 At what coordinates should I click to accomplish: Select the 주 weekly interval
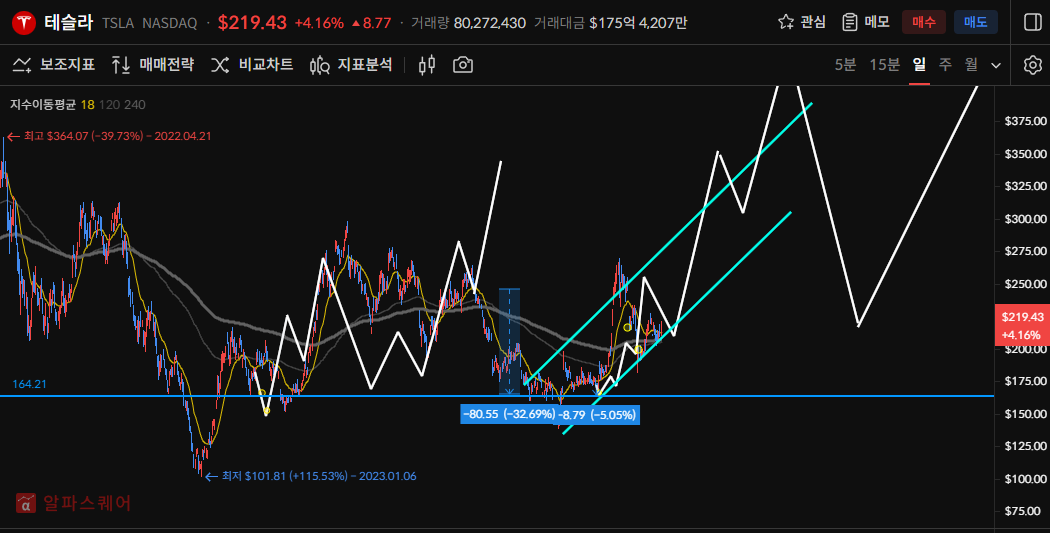(x=945, y=65)
